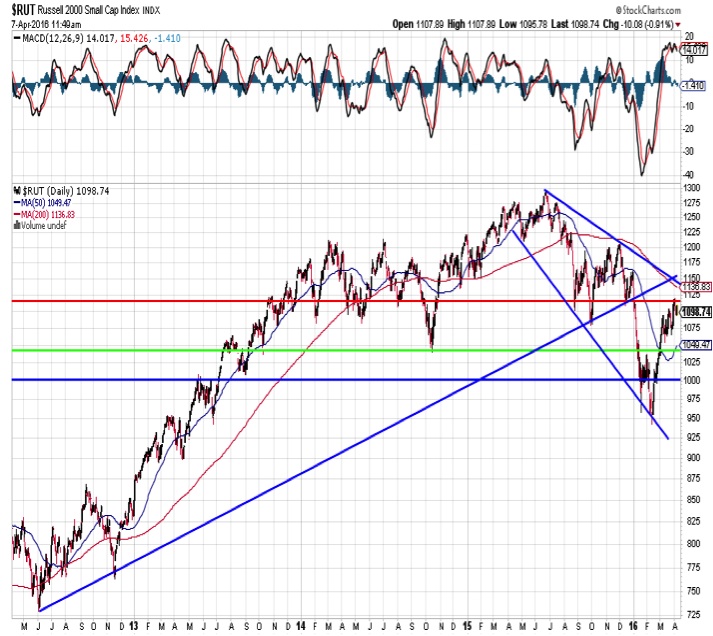Image resolution: width=713 pixels, height=636 pixels.
Task: Click the boxed 1136.83 price axis label
Action: (x=697, y=287)
